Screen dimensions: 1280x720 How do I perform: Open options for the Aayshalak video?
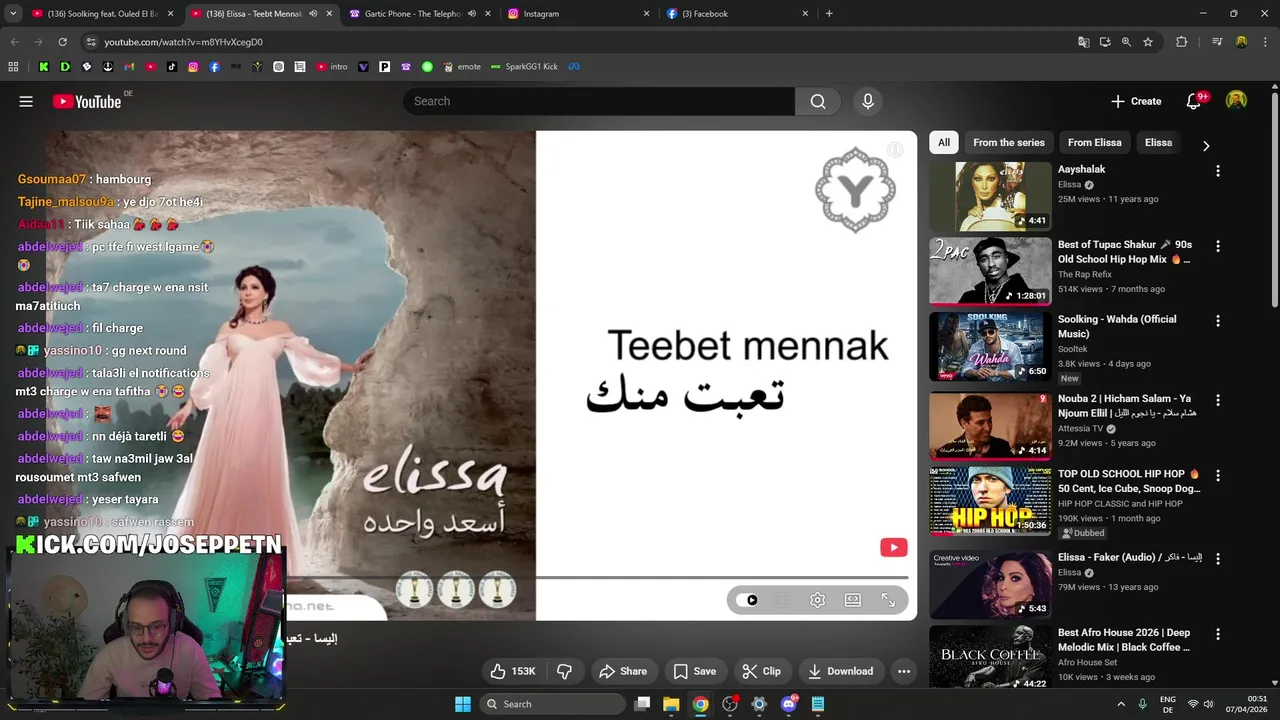[1217, 171]
